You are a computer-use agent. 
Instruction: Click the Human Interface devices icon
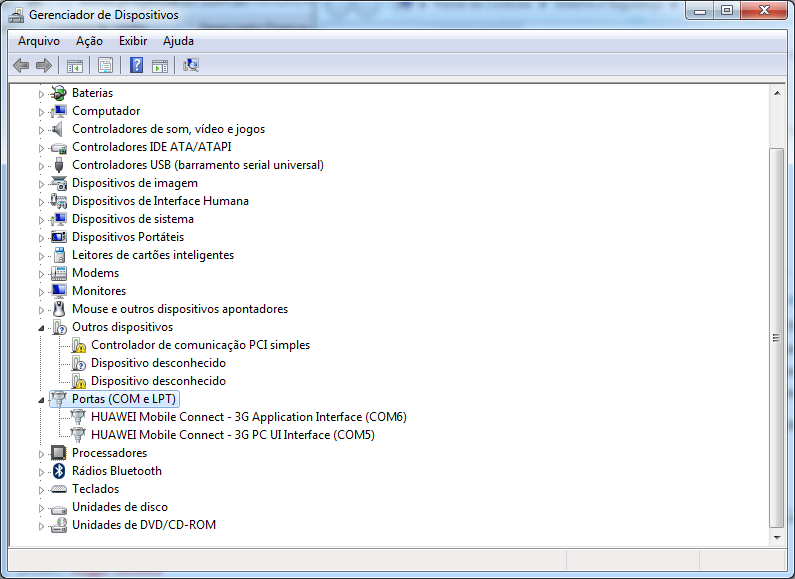[59, 201]
